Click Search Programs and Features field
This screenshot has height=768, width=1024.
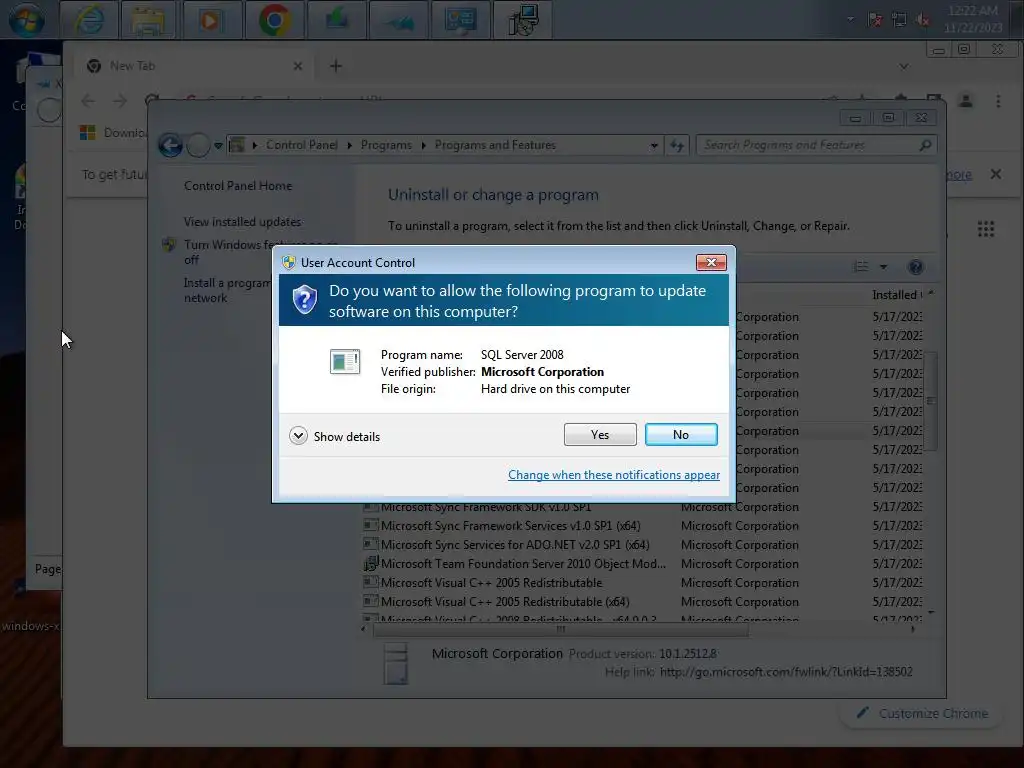pyautogui.click(x=816, y=145)
